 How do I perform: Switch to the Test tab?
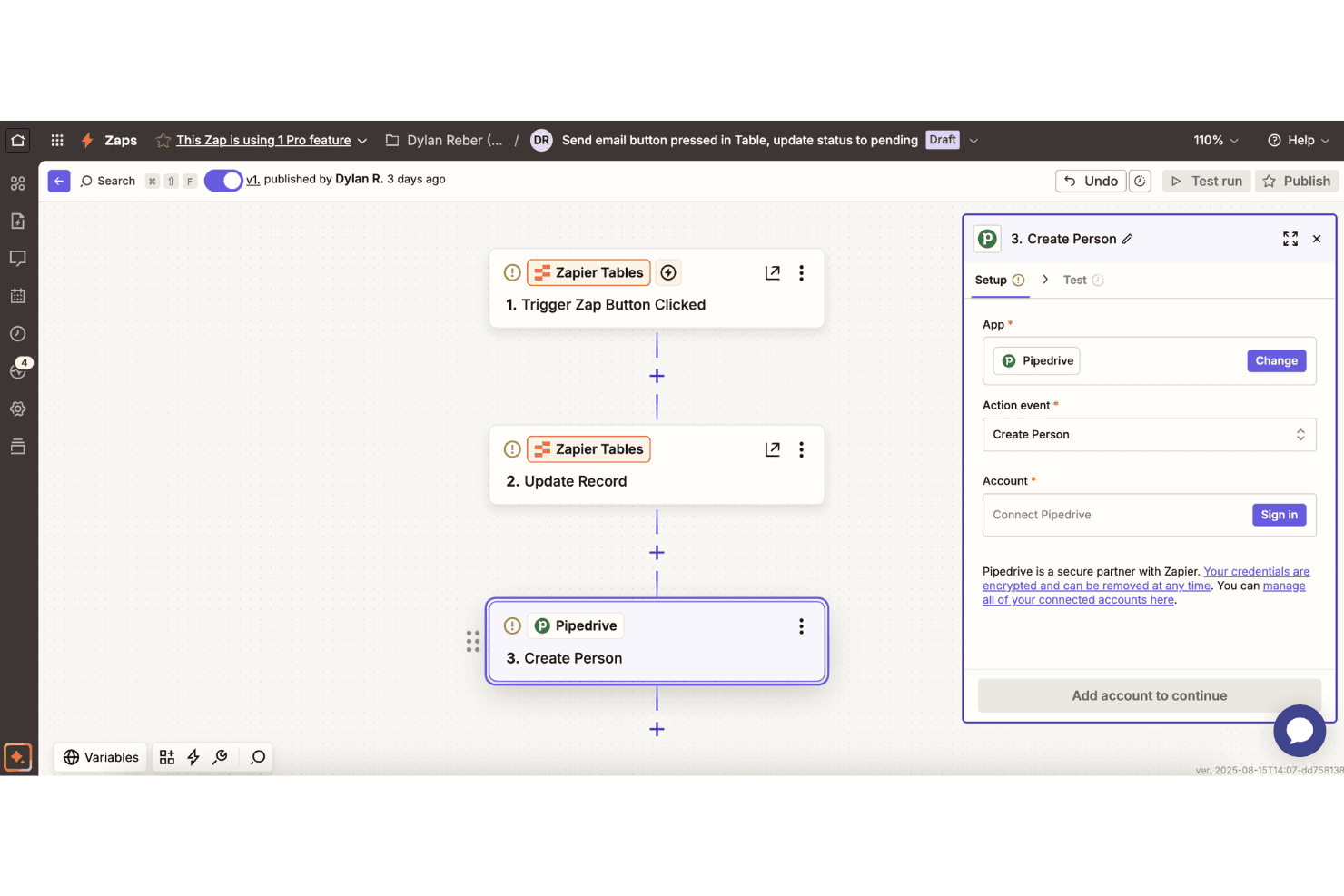tap(1083, 280)
